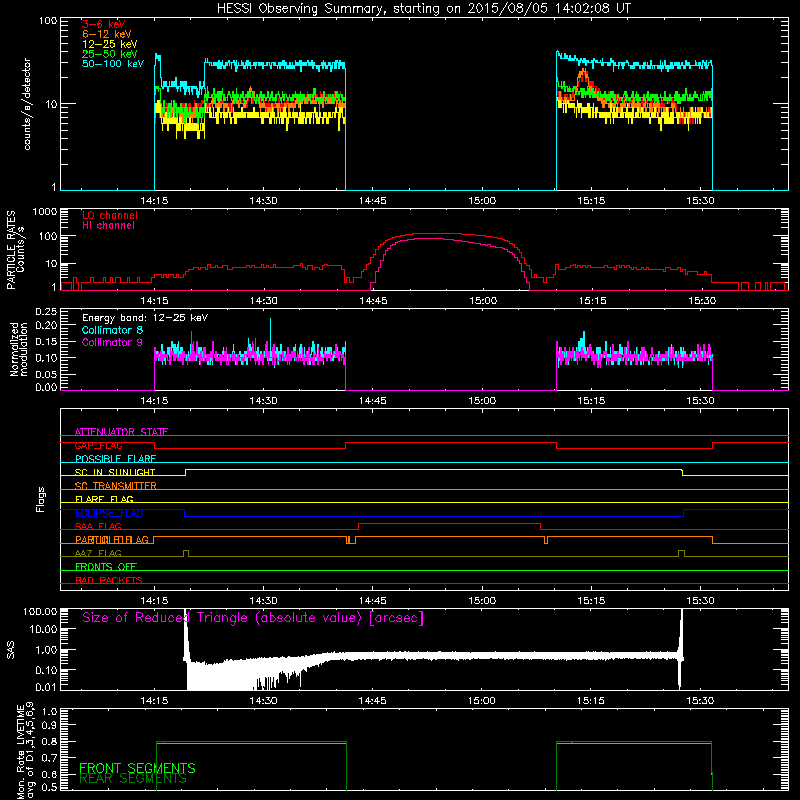Click the "Mon. Rate LIVETIME" axis title

tap(20, 751)
